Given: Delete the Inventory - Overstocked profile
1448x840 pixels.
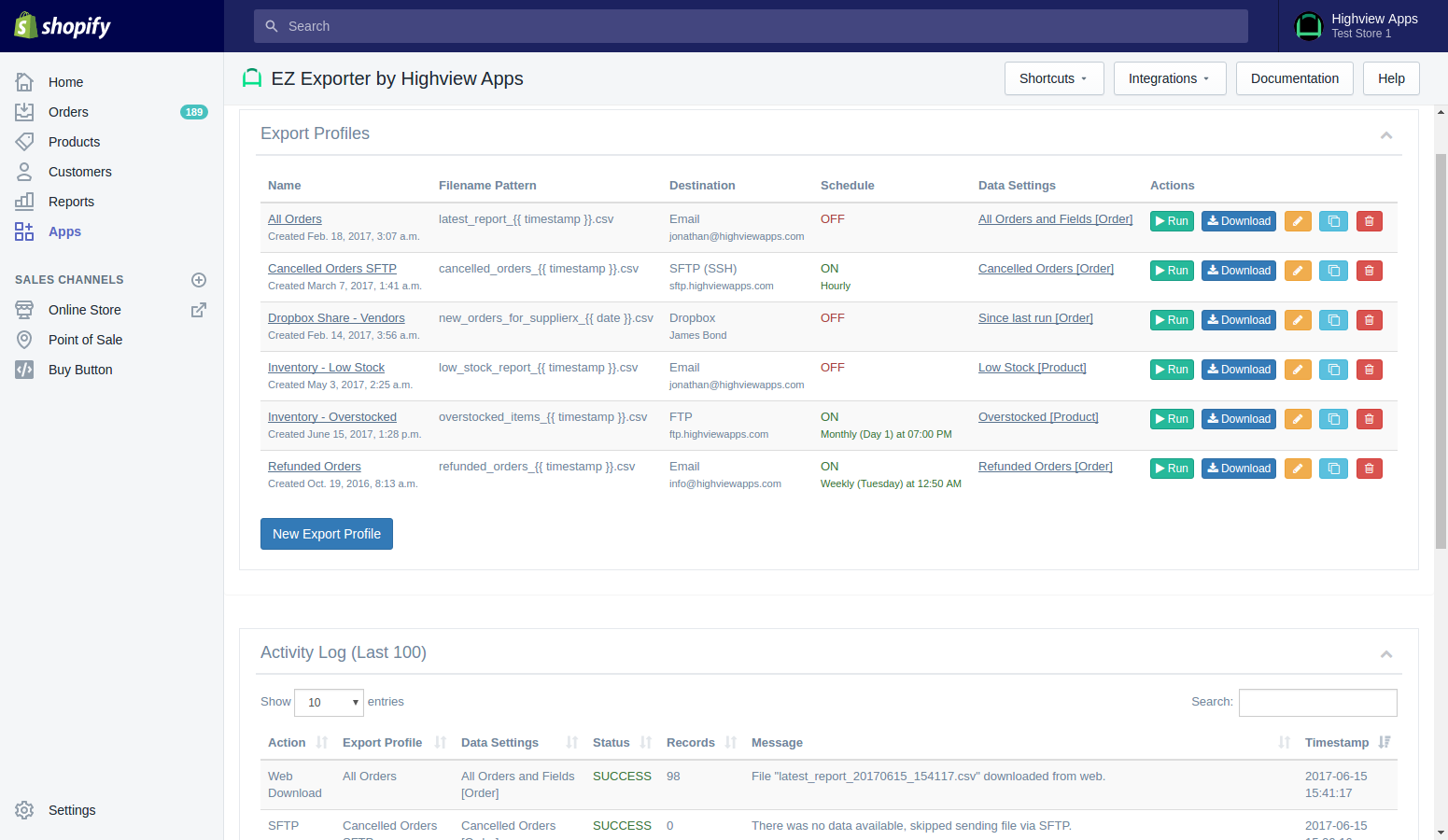Looking at the screenshot, I should [x=1370, y=419].
